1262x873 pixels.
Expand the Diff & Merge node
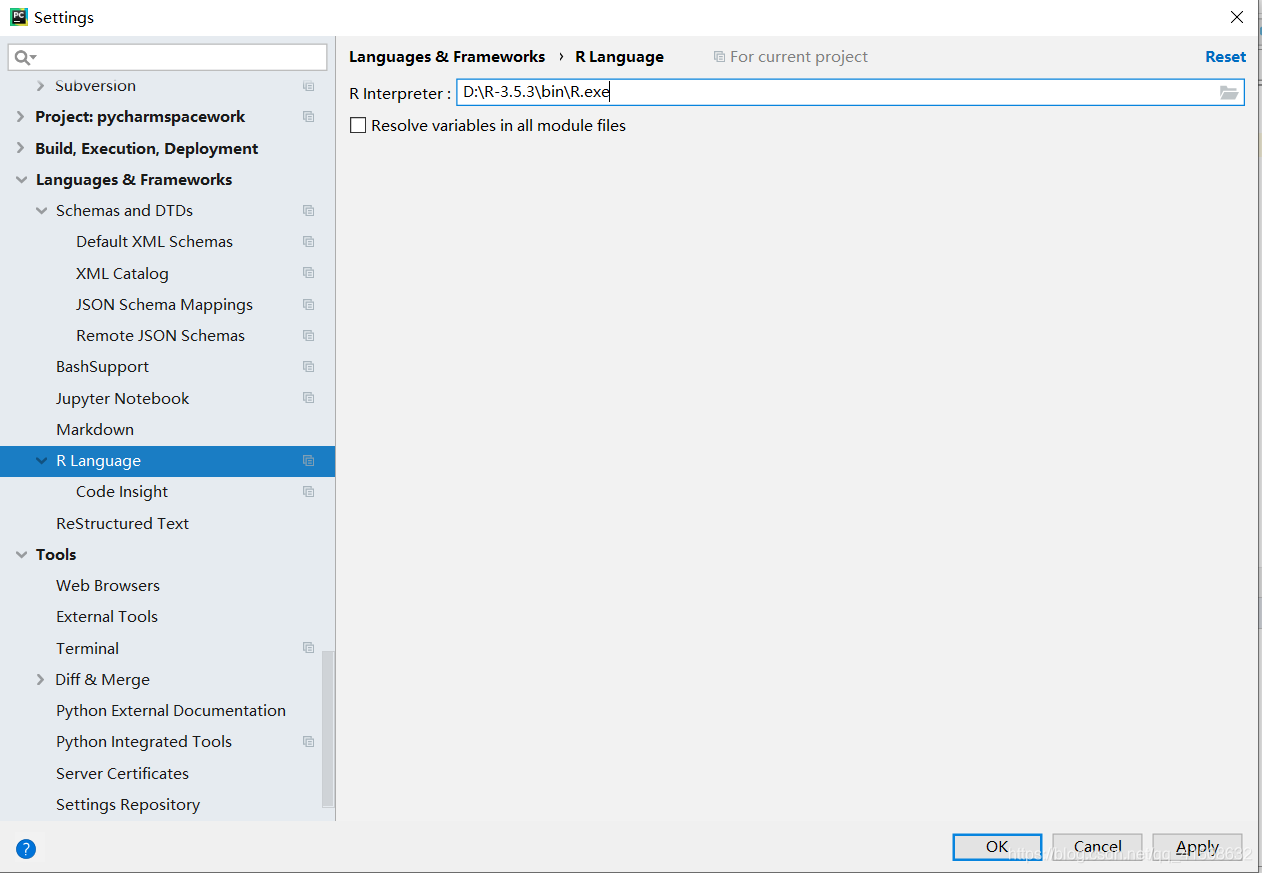[41, 680]
